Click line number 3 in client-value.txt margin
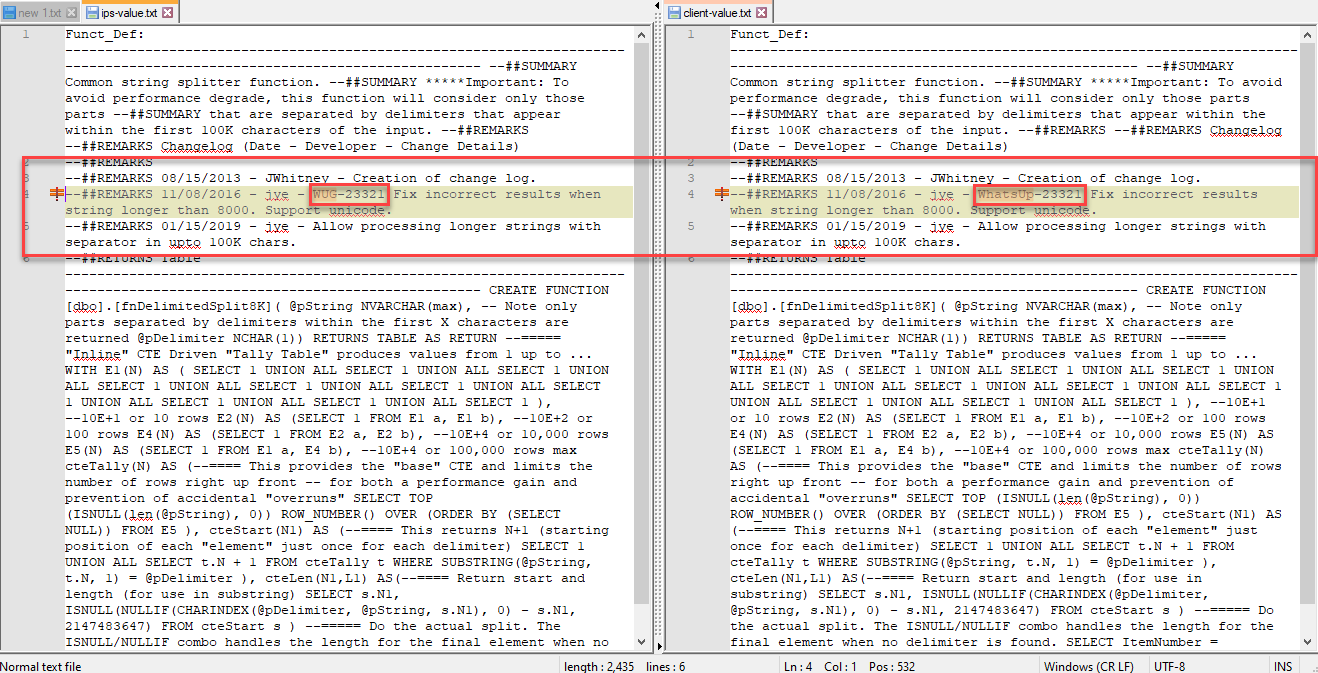The image size is (1318, 673). 691,178
